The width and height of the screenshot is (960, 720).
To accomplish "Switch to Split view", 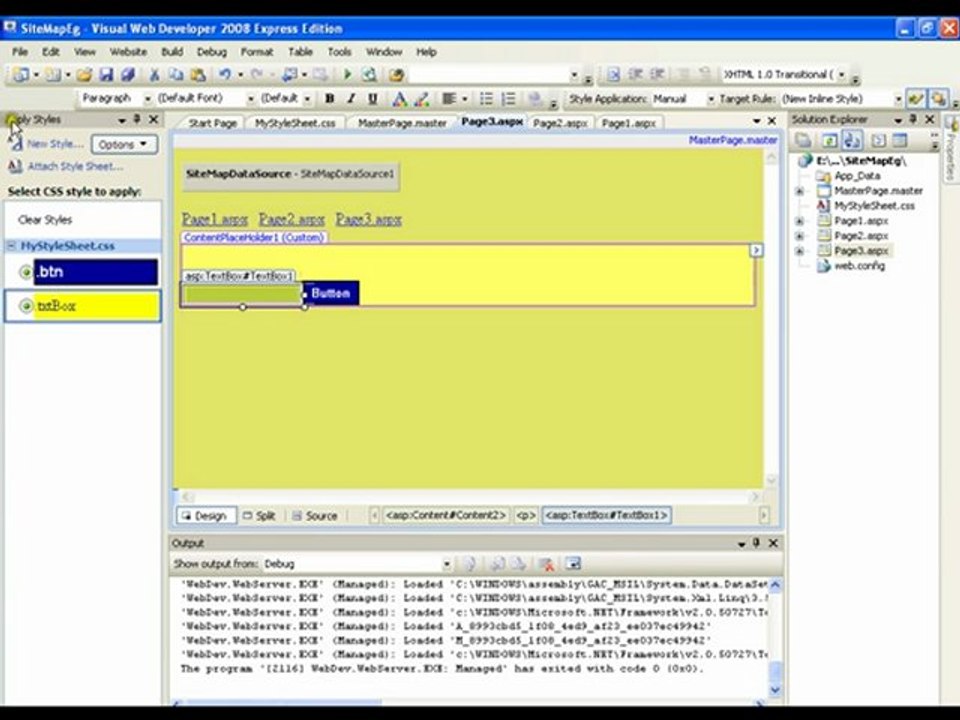I will [259, 516].
